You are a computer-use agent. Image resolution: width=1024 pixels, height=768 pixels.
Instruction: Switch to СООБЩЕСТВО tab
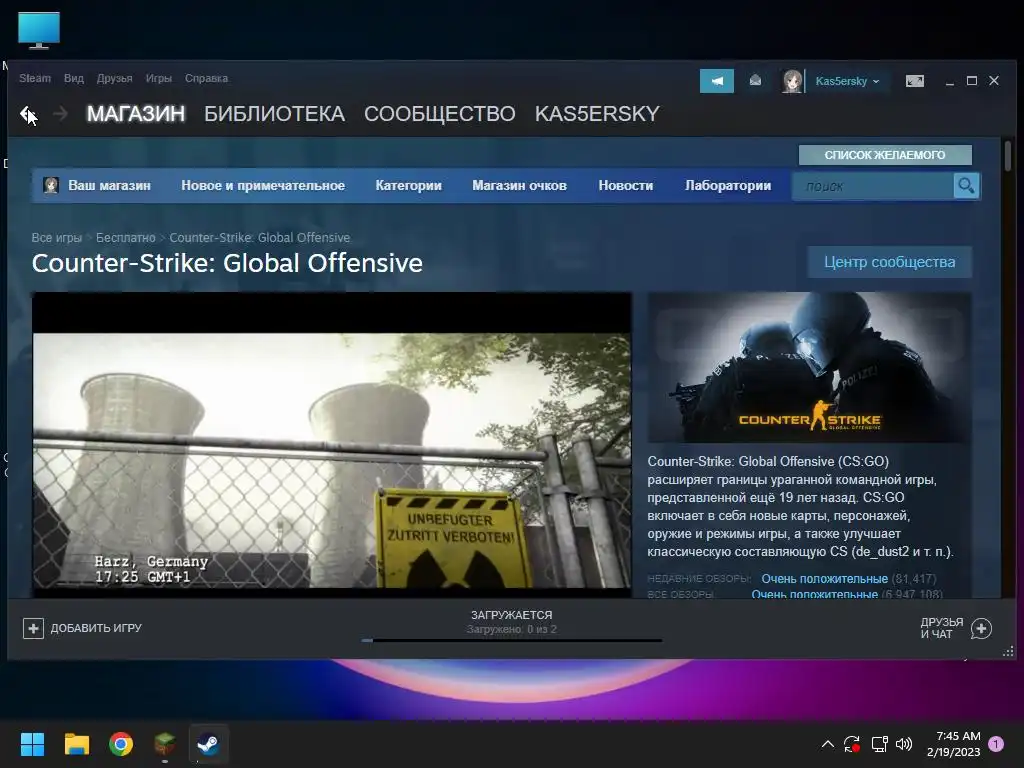tap(440, 114)
